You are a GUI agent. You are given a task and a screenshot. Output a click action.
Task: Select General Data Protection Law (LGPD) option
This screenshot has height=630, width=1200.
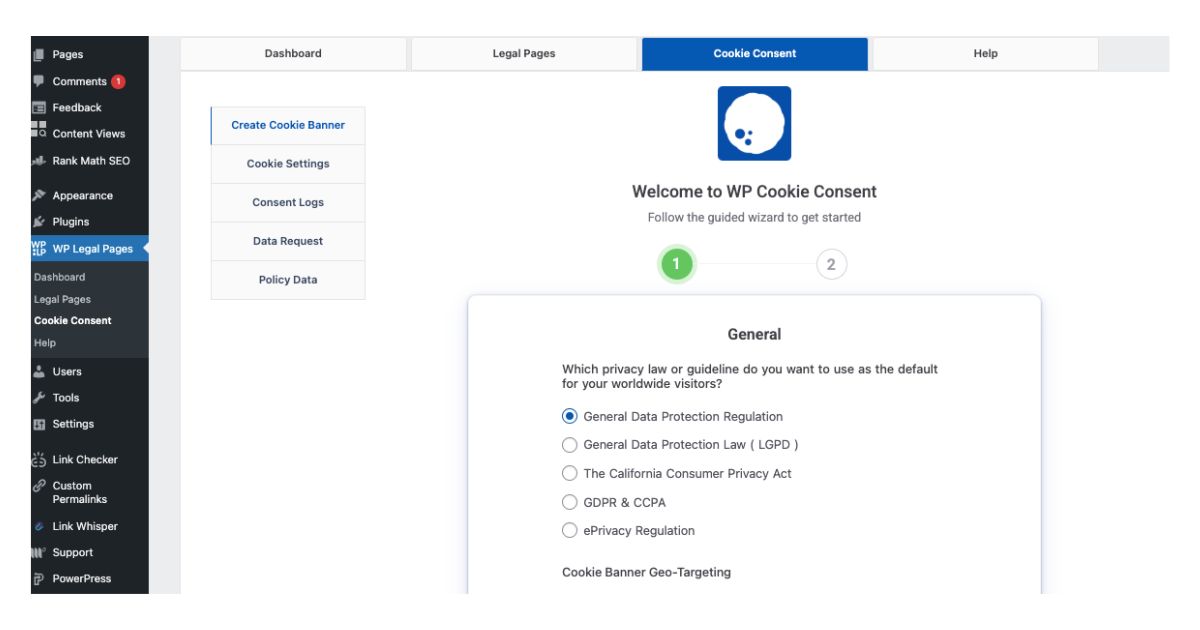(570, 445)
